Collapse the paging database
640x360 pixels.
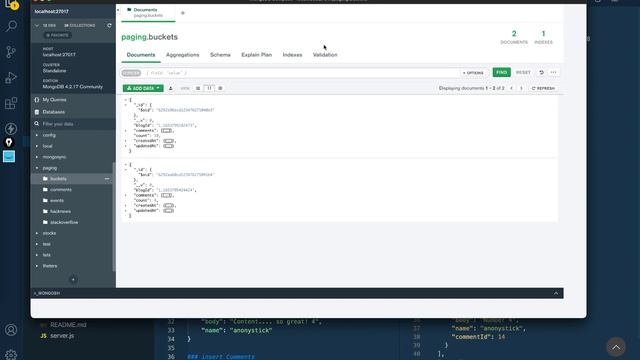(37, 168)
